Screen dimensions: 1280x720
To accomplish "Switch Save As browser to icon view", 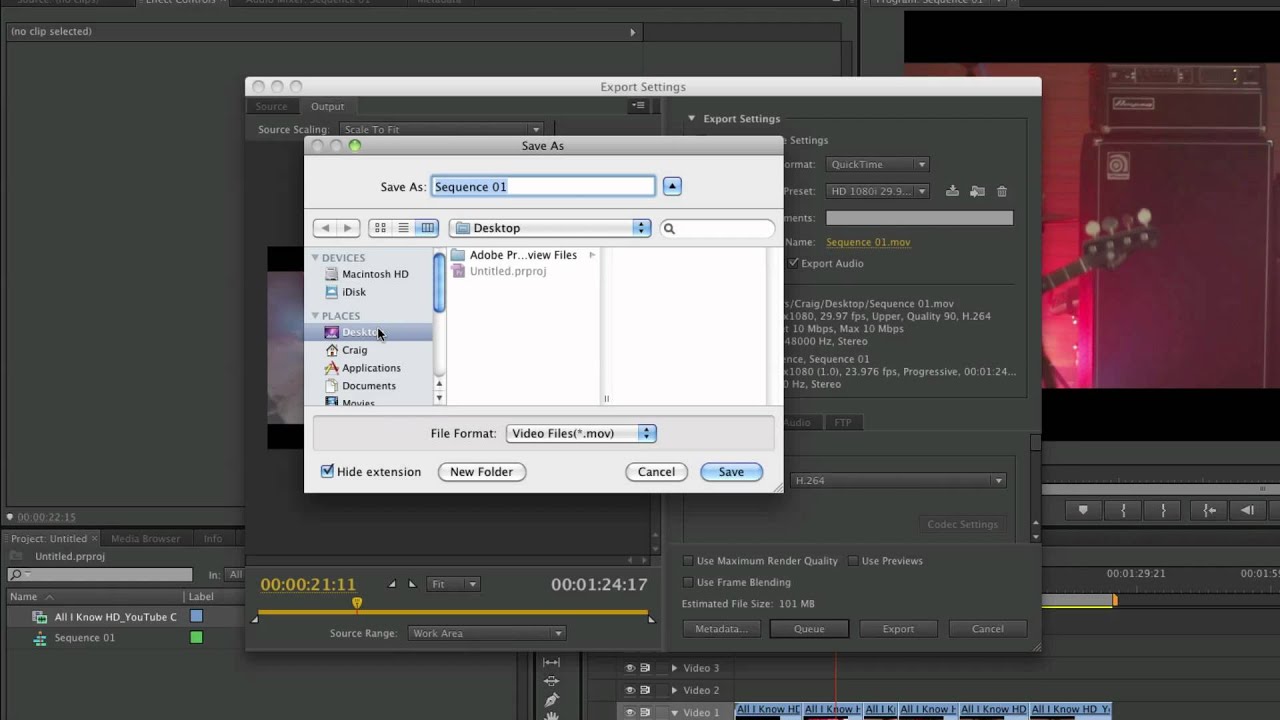I will click(x=380, y=228).
